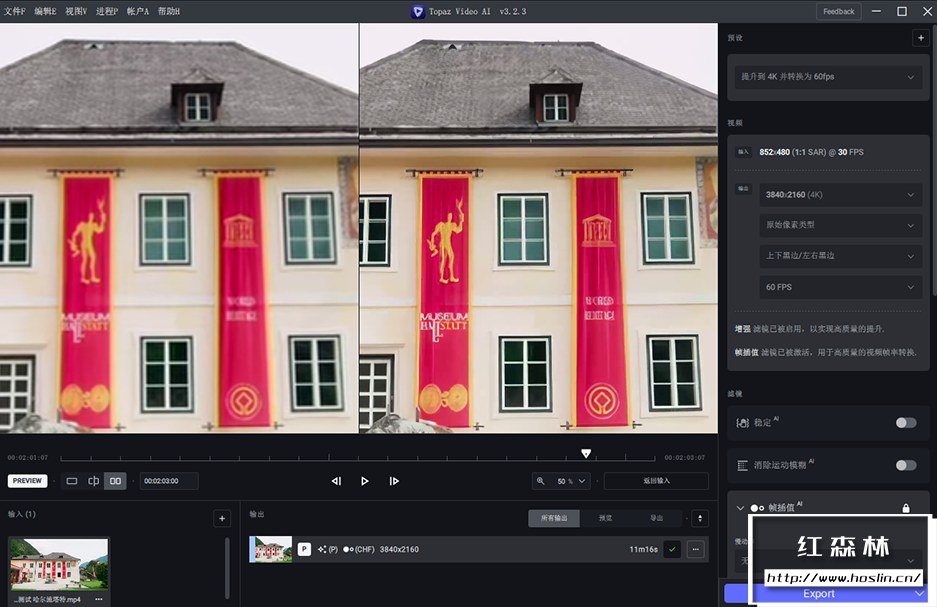Open the 上下黑边/左右黑边 dropdown
The height and width of the screenshot is (607, 937).
pos(840,256)
